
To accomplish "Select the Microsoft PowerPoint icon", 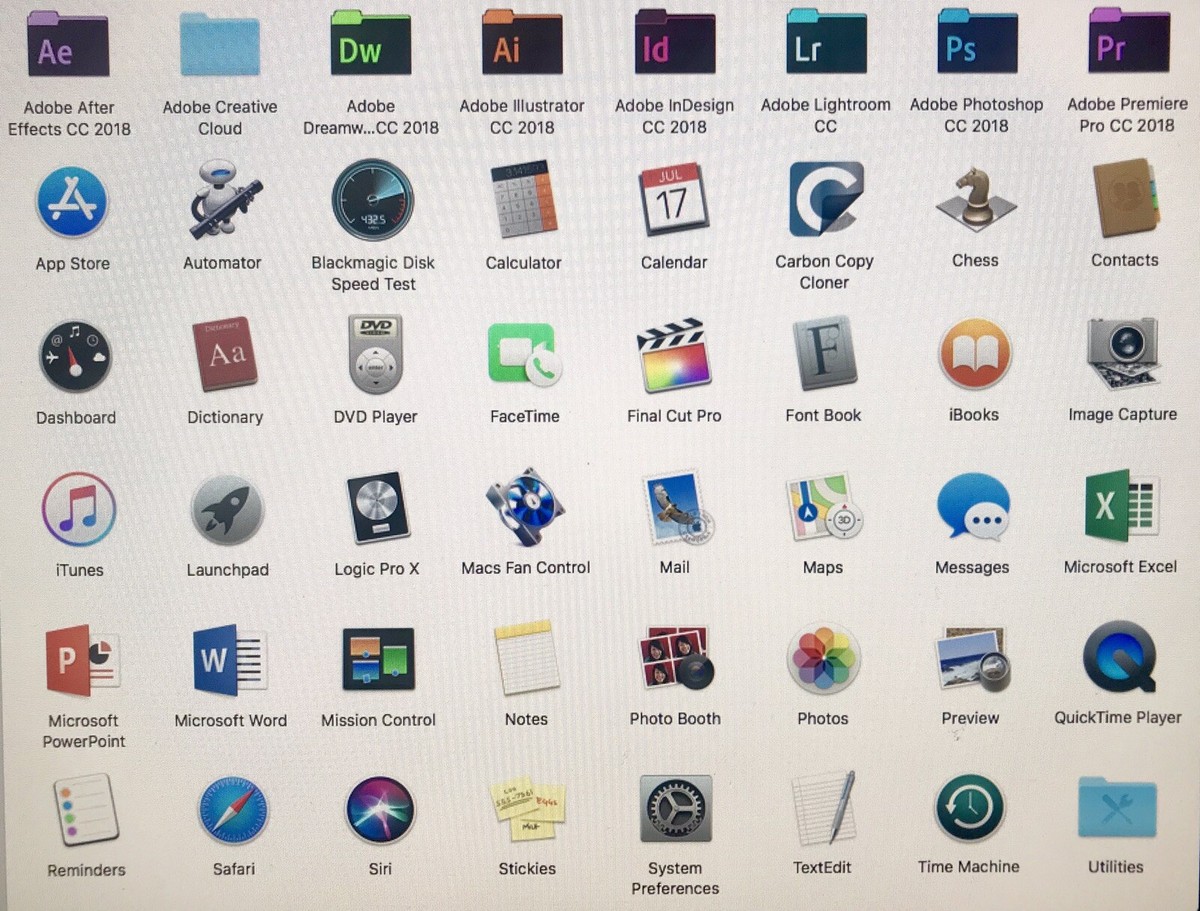I will click(83, 661).
